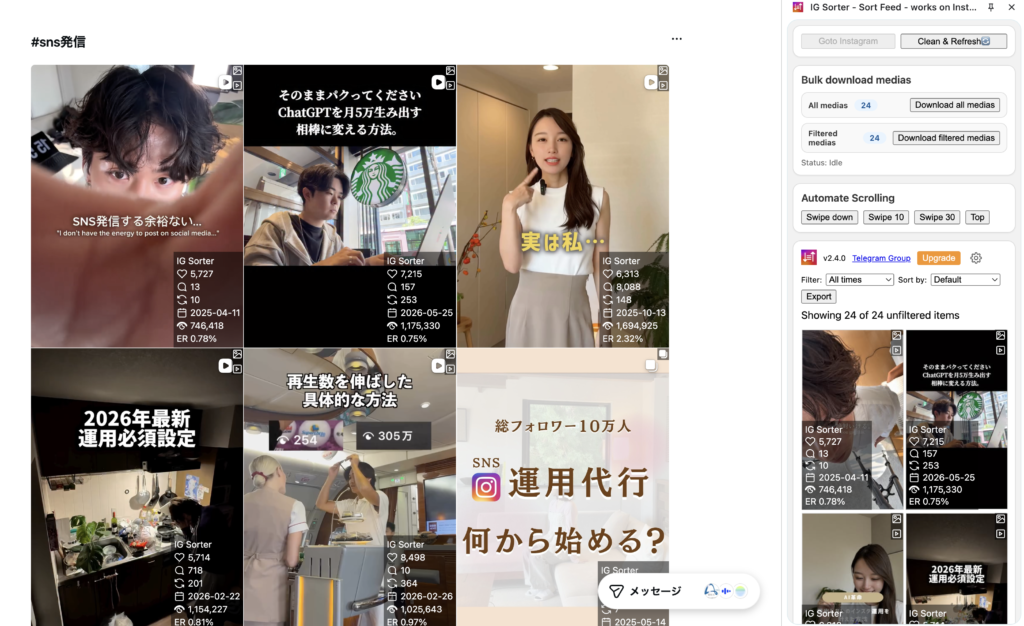Click video icon on sidebar AI革命 thumbnail
Image resolution: width=1024 pixels, height=626 pixels.
897,534
